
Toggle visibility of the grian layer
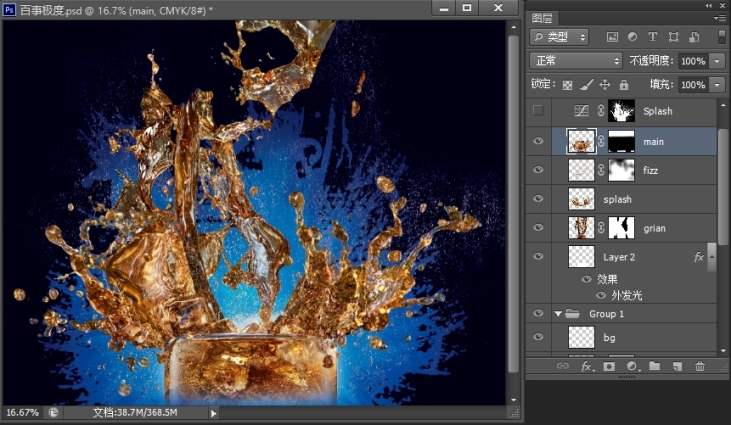tap(538, 228)
